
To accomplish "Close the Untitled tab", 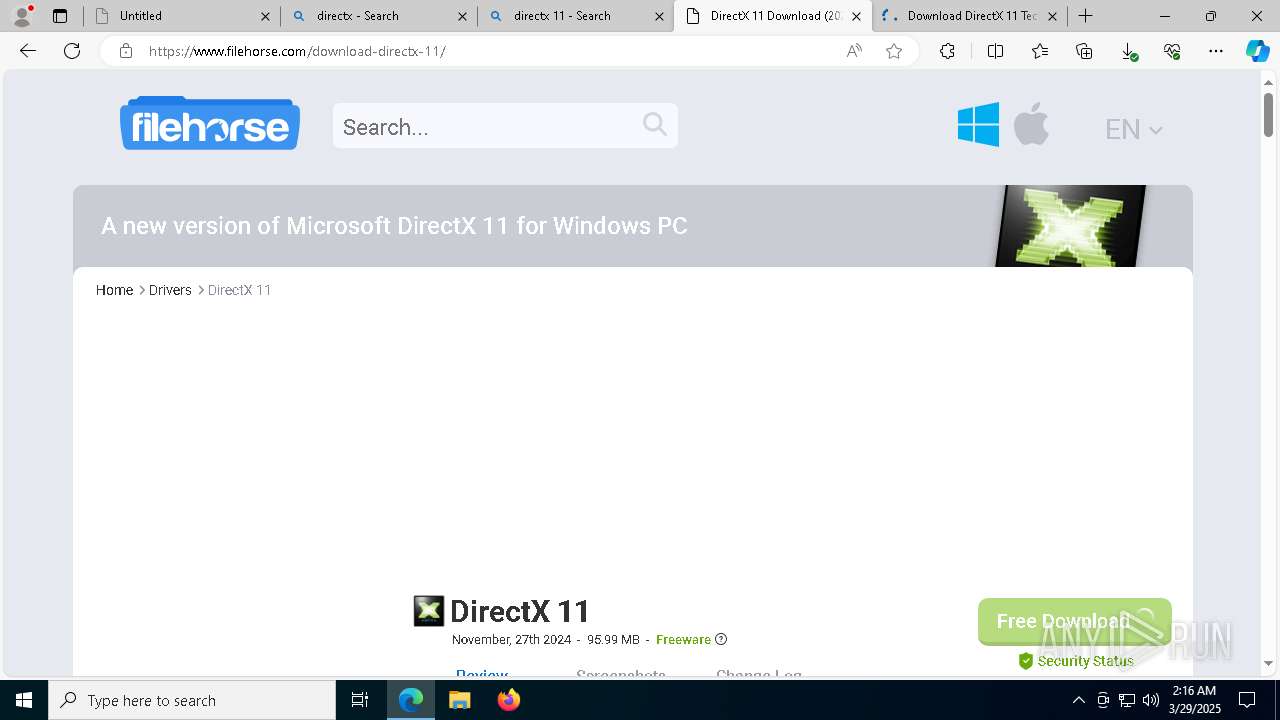I will (x=265, y=16).
